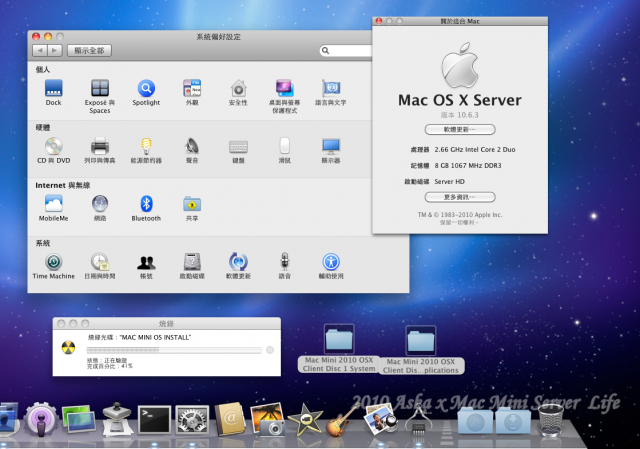
Task: Open the purple gear podcast icon in Dock
Action: [x=41, y=420]
